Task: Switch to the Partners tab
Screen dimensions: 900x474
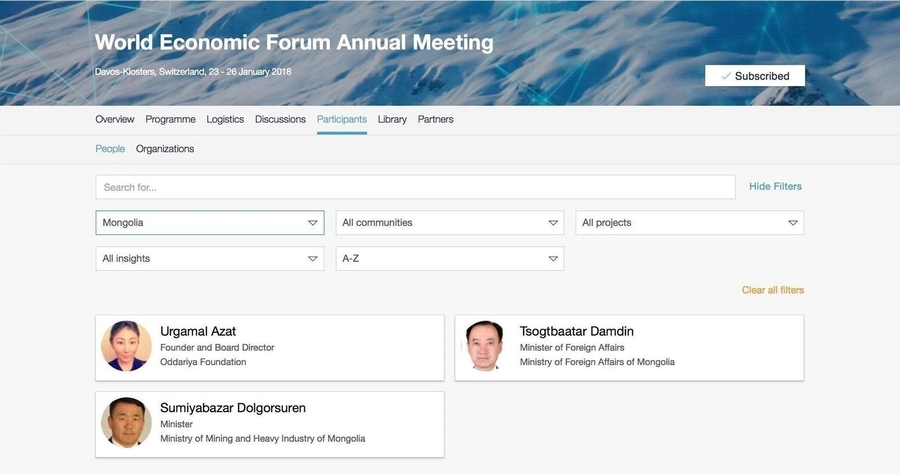Action: tap(435, 119)
